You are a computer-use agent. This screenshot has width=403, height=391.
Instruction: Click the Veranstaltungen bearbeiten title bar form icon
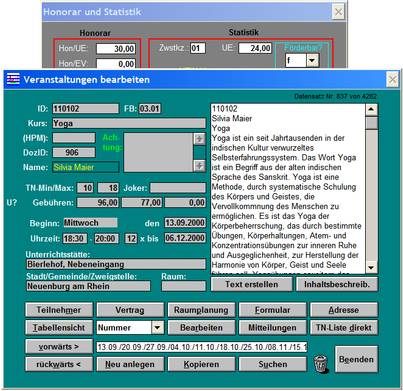[x=13, y=79]
